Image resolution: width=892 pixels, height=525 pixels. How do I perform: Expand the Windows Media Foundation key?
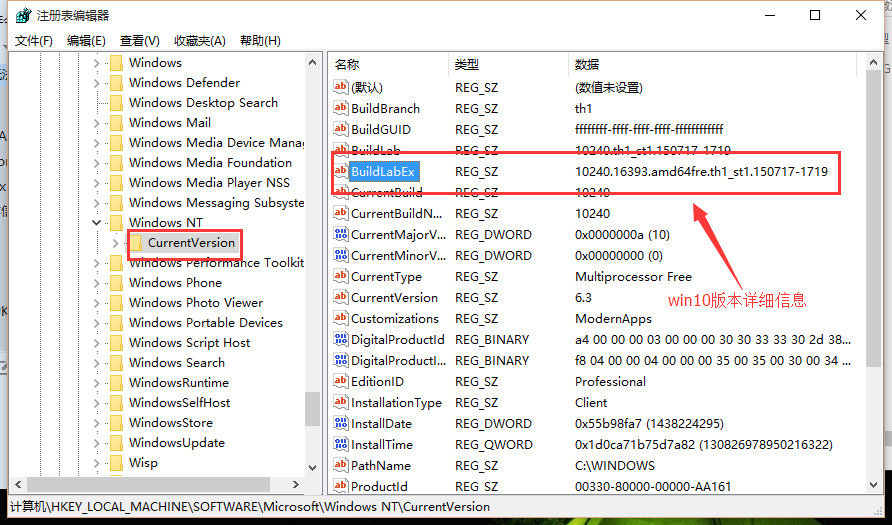(96, 163)
